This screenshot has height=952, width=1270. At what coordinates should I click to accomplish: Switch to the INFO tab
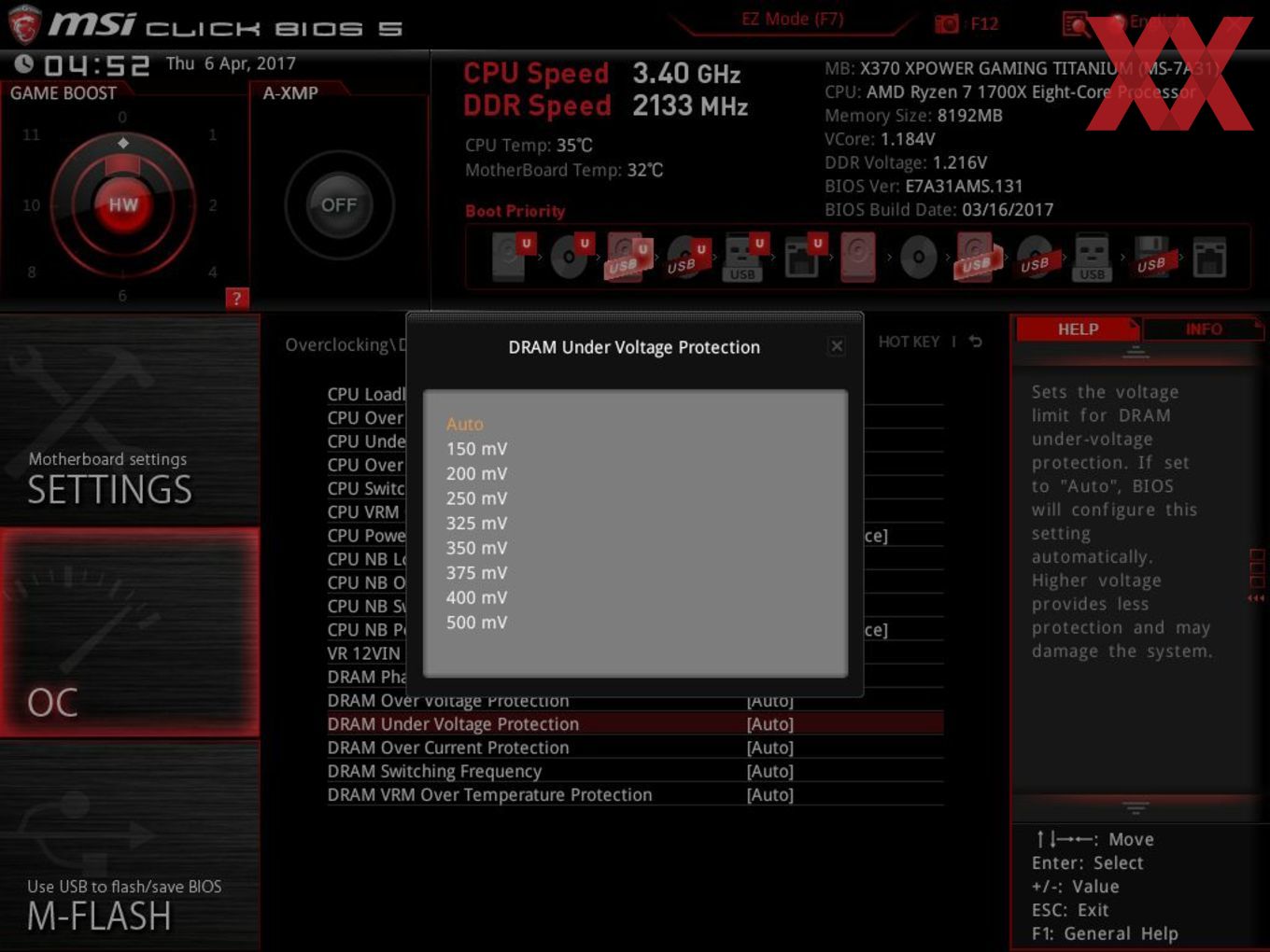pos(1203,329)
